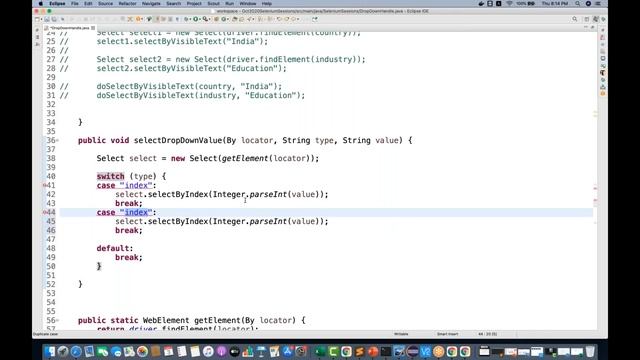The height and width of the screenshot is (360, 640).
Task: Open the Search menu
Action: click(173, 3)
